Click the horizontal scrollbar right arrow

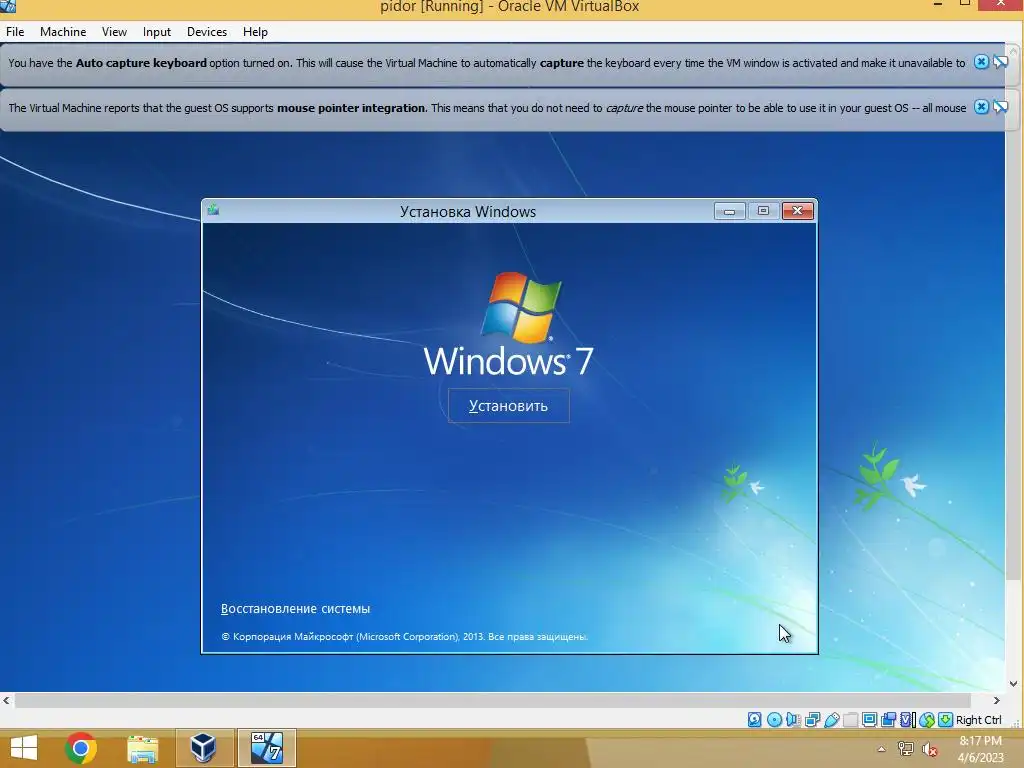pyautogui.click(x=997, y=700)
